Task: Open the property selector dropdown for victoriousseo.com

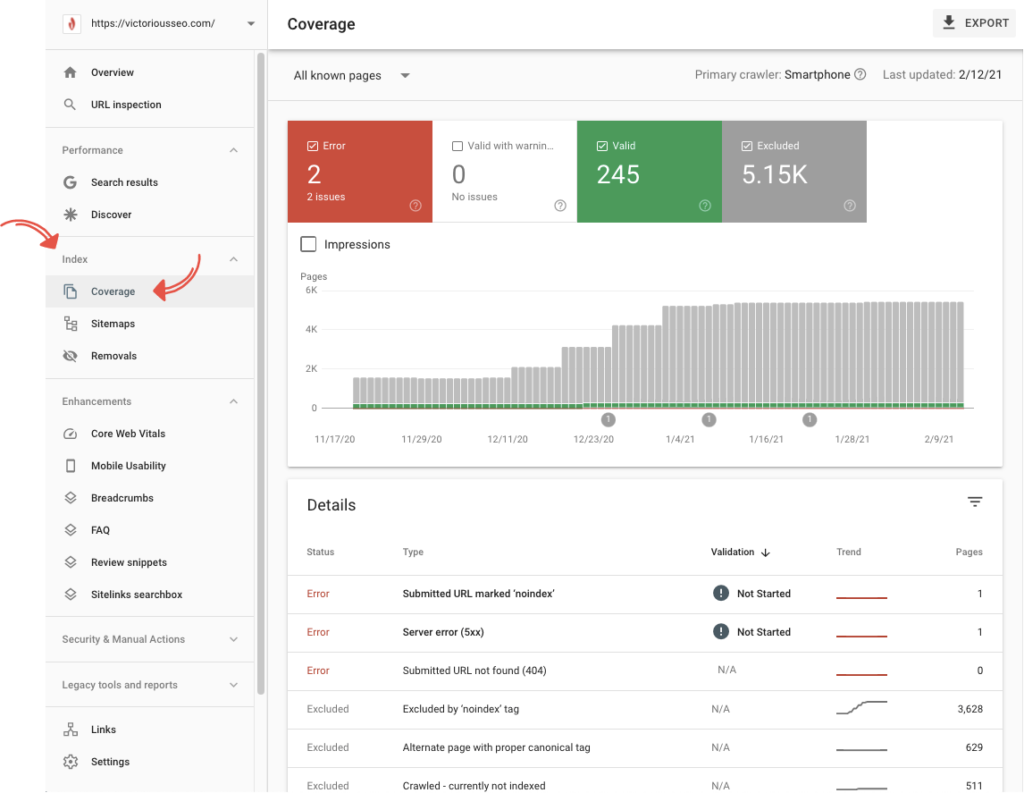Action: [x=250, y=24]
